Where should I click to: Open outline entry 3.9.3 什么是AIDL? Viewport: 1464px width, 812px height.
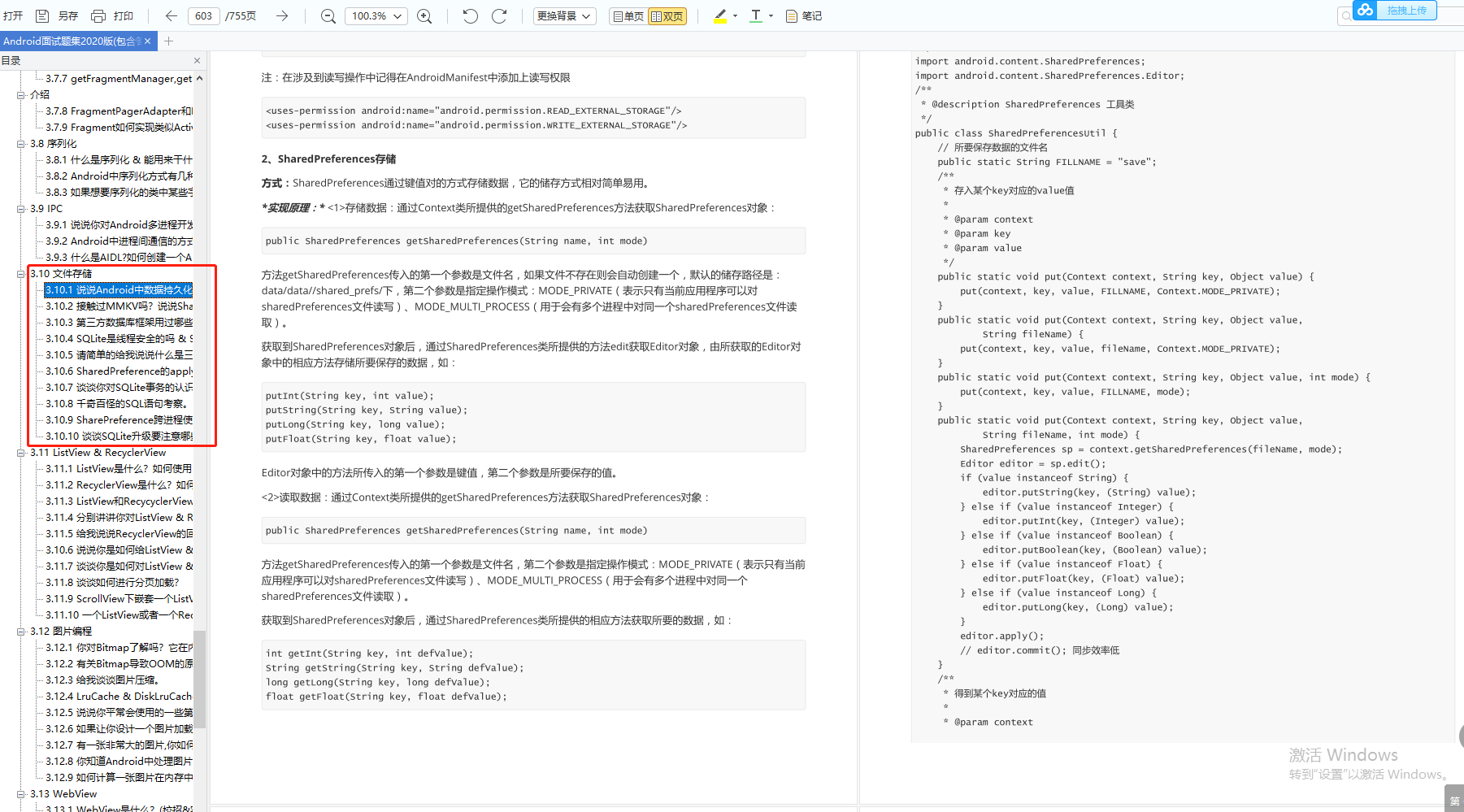[119, 258]
